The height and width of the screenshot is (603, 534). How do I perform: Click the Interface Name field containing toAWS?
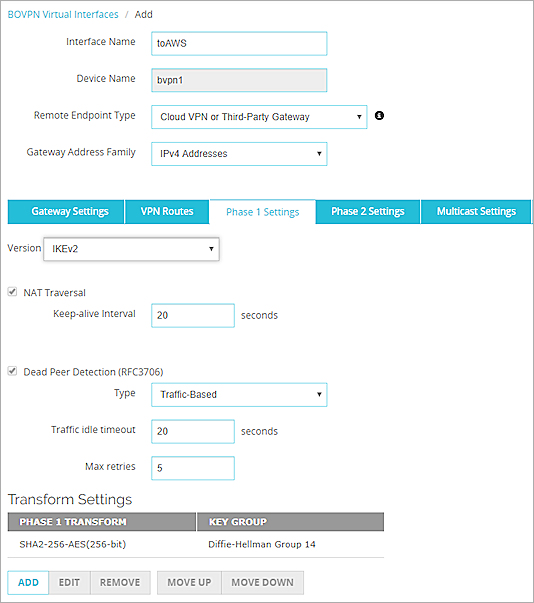click(239, 43)
